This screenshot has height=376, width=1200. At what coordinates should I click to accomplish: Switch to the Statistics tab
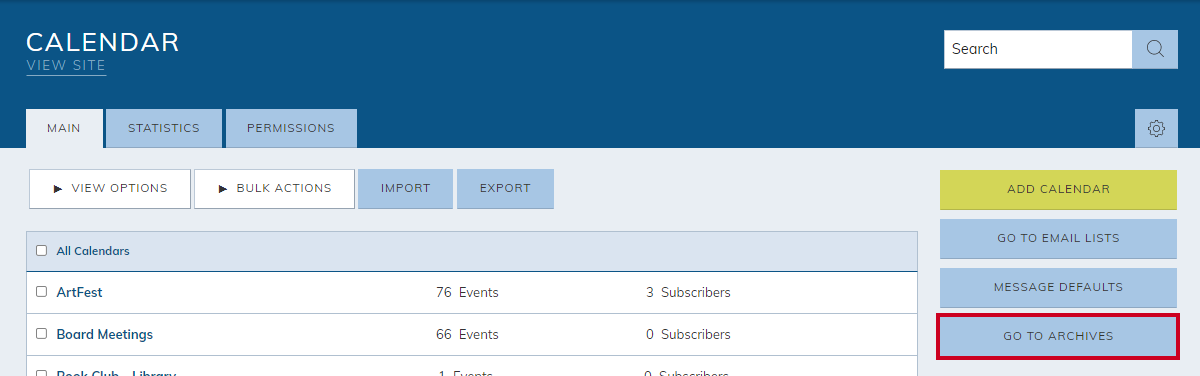(164, 128)
